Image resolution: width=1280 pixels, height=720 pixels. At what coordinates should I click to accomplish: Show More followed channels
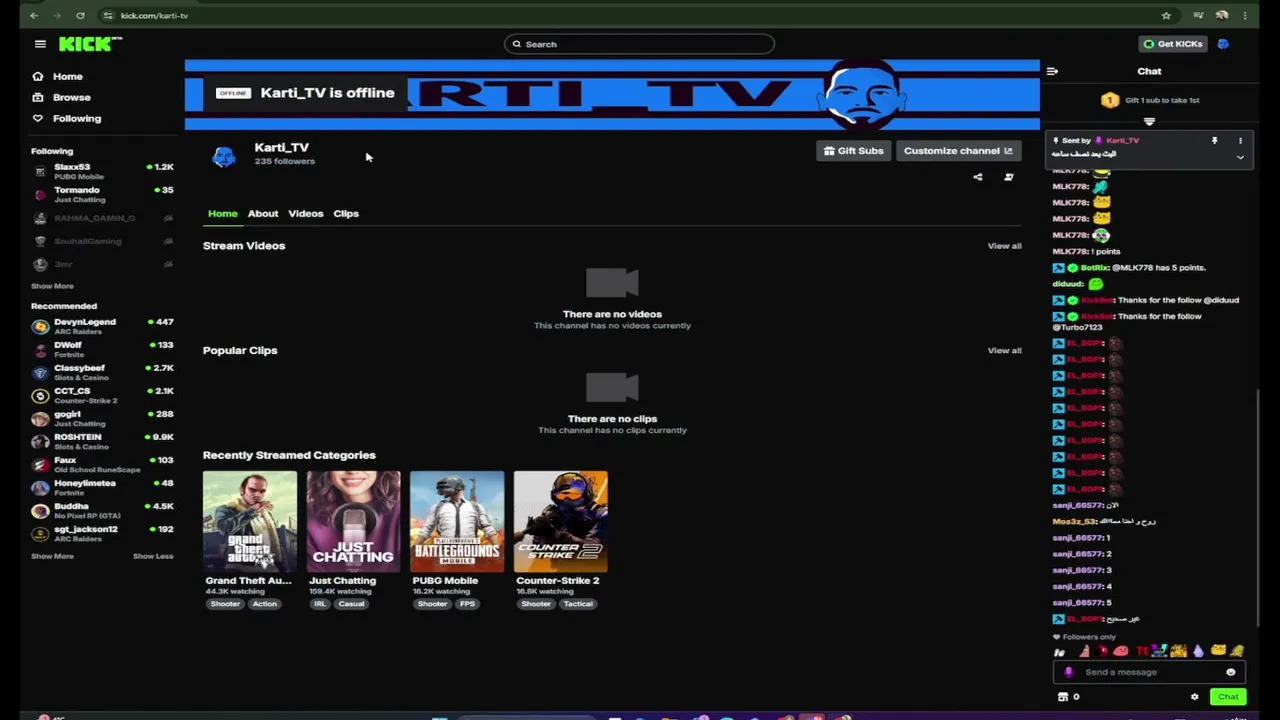(x=52, y=286)
